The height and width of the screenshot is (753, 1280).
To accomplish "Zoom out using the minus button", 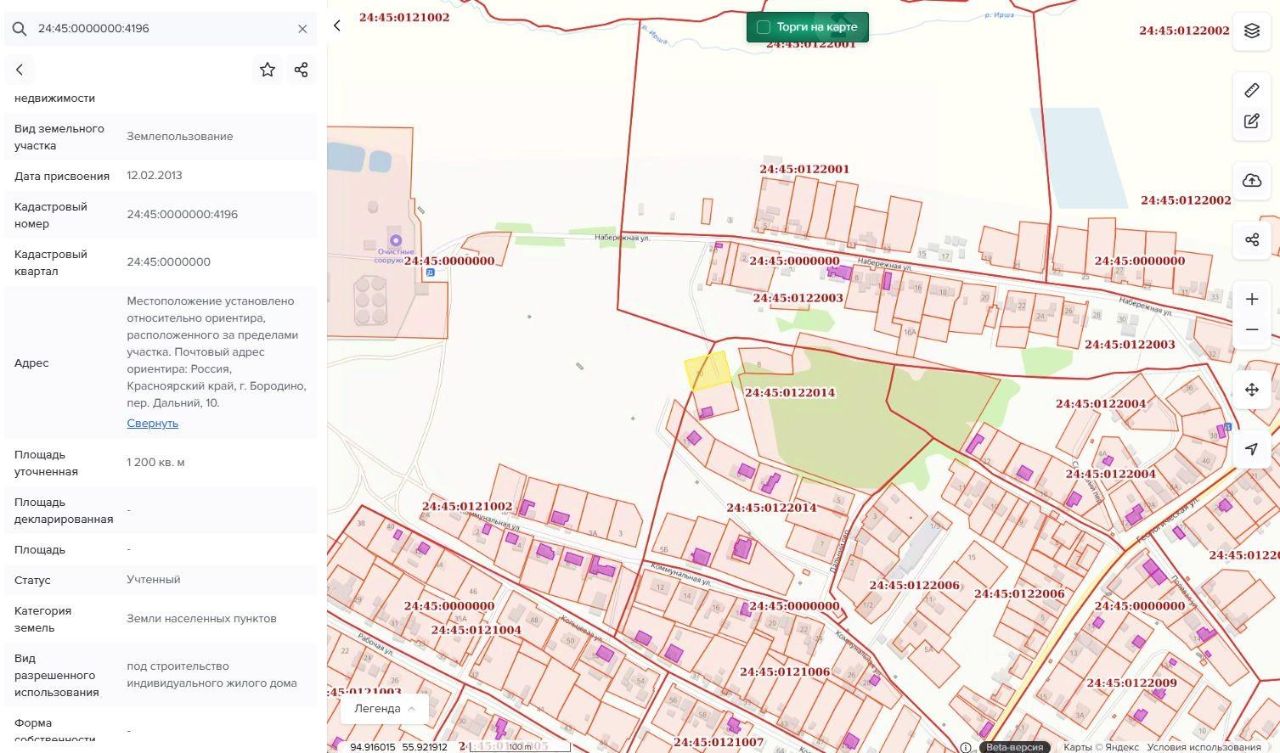I will click(x=1251, y=330).
